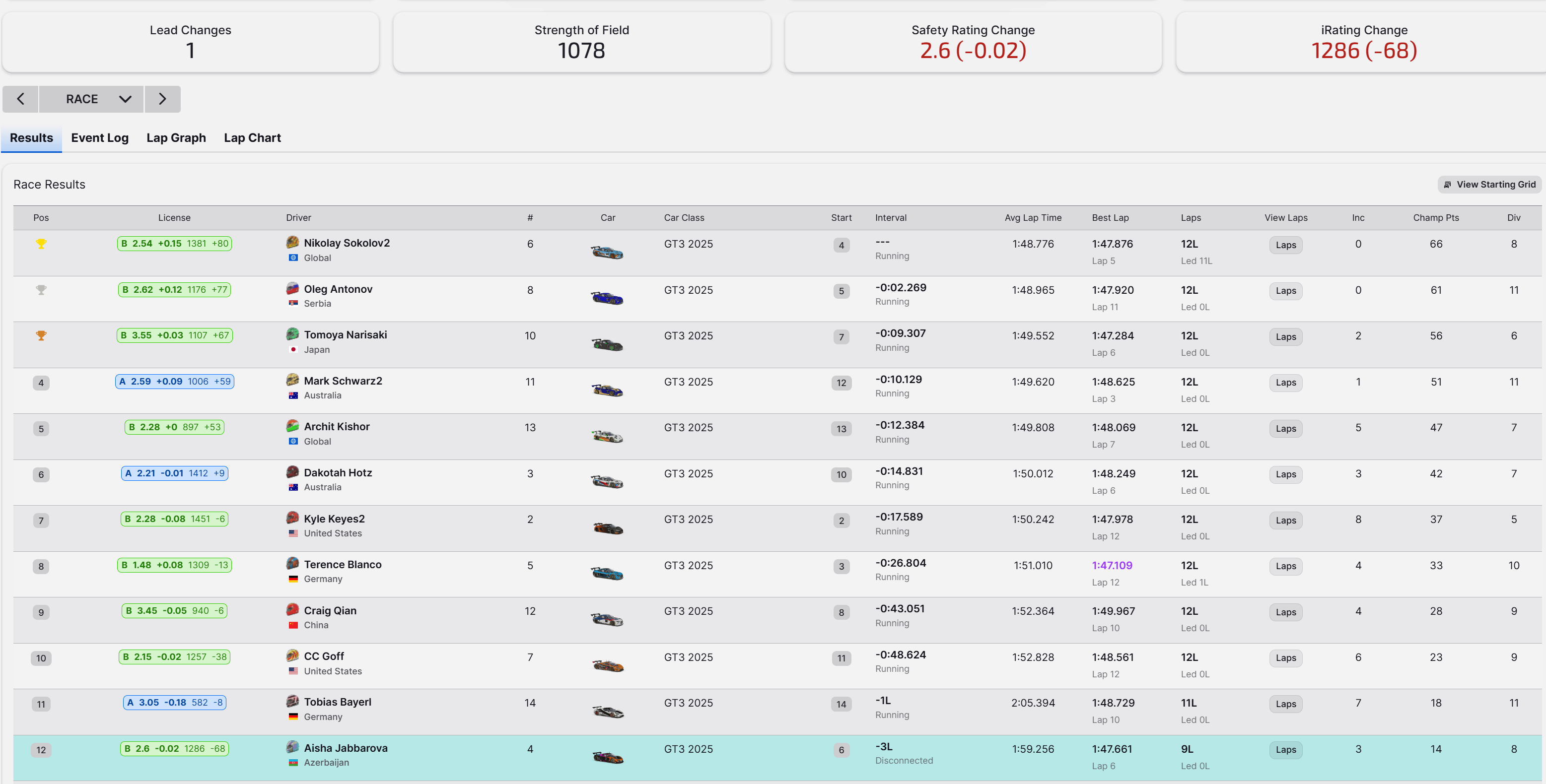The image size is (1546, 784).
Task: Click the Tobias Bayerl driver name link
Action: point(337,702)
